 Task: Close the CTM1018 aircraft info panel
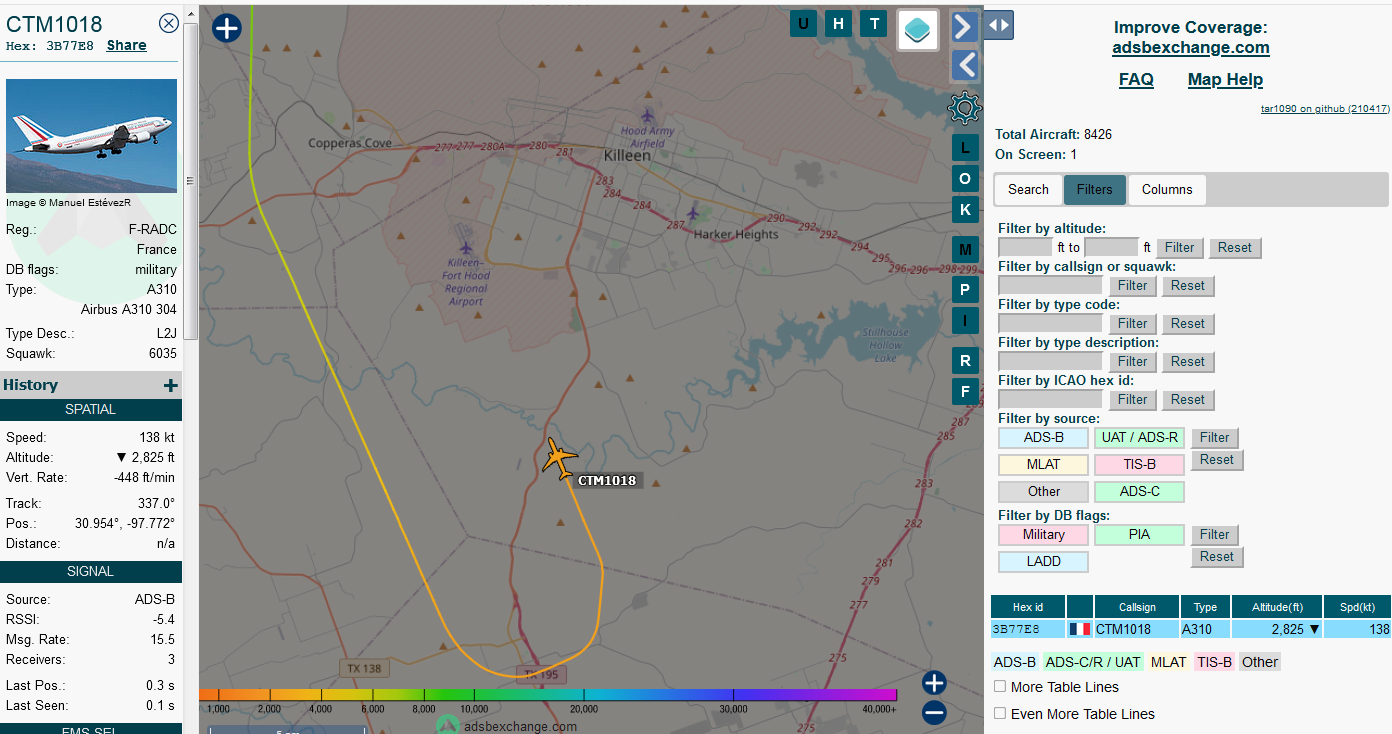pos(169,24)
